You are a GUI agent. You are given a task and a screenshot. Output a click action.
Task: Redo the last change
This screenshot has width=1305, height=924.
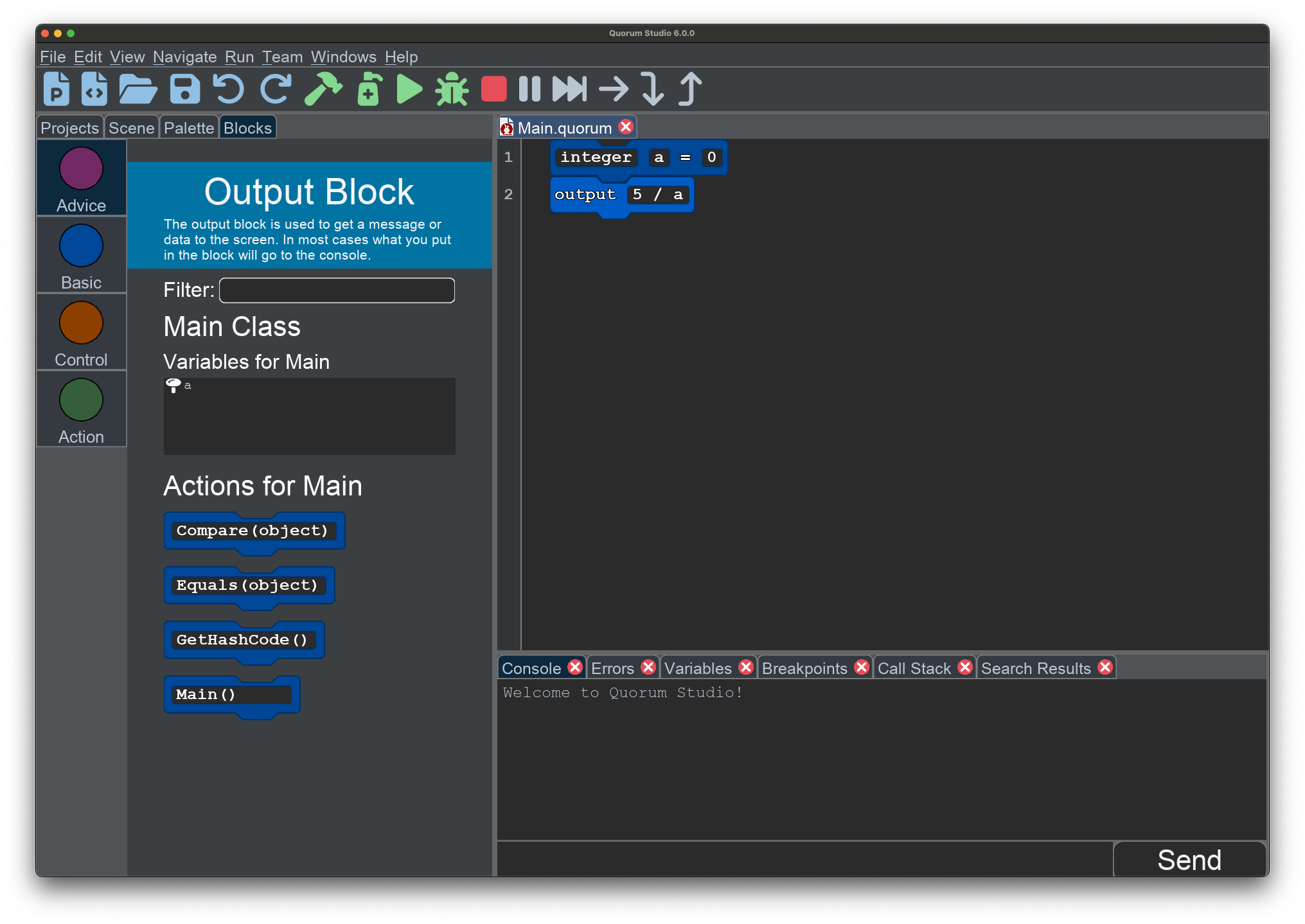(276, 89)
